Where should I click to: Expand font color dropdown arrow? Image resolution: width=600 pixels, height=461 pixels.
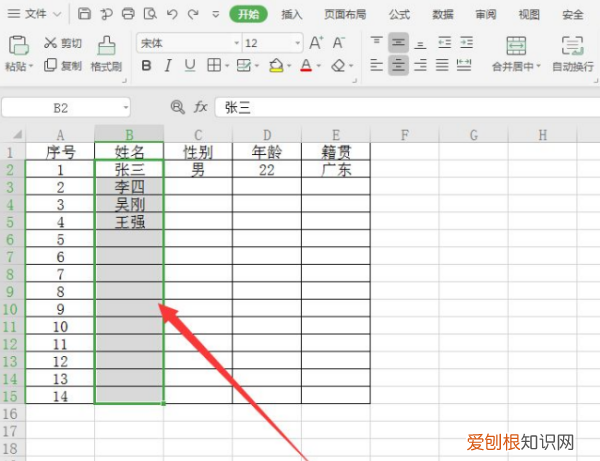click(318, 66)
